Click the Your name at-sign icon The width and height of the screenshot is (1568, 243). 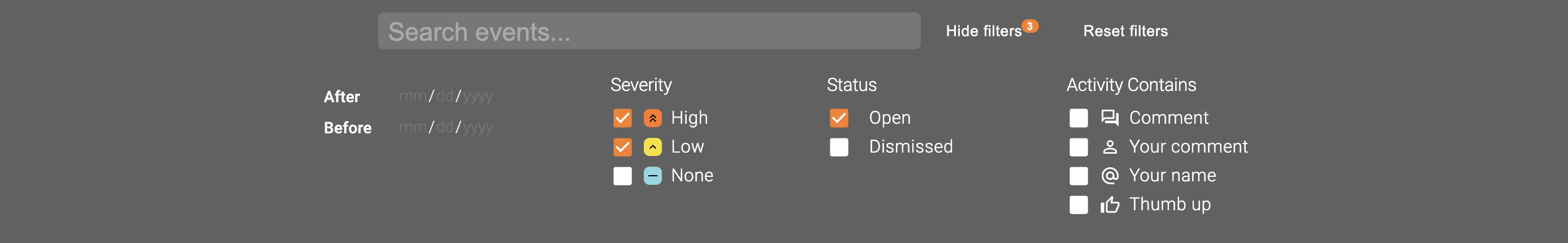click(1110, 176)
